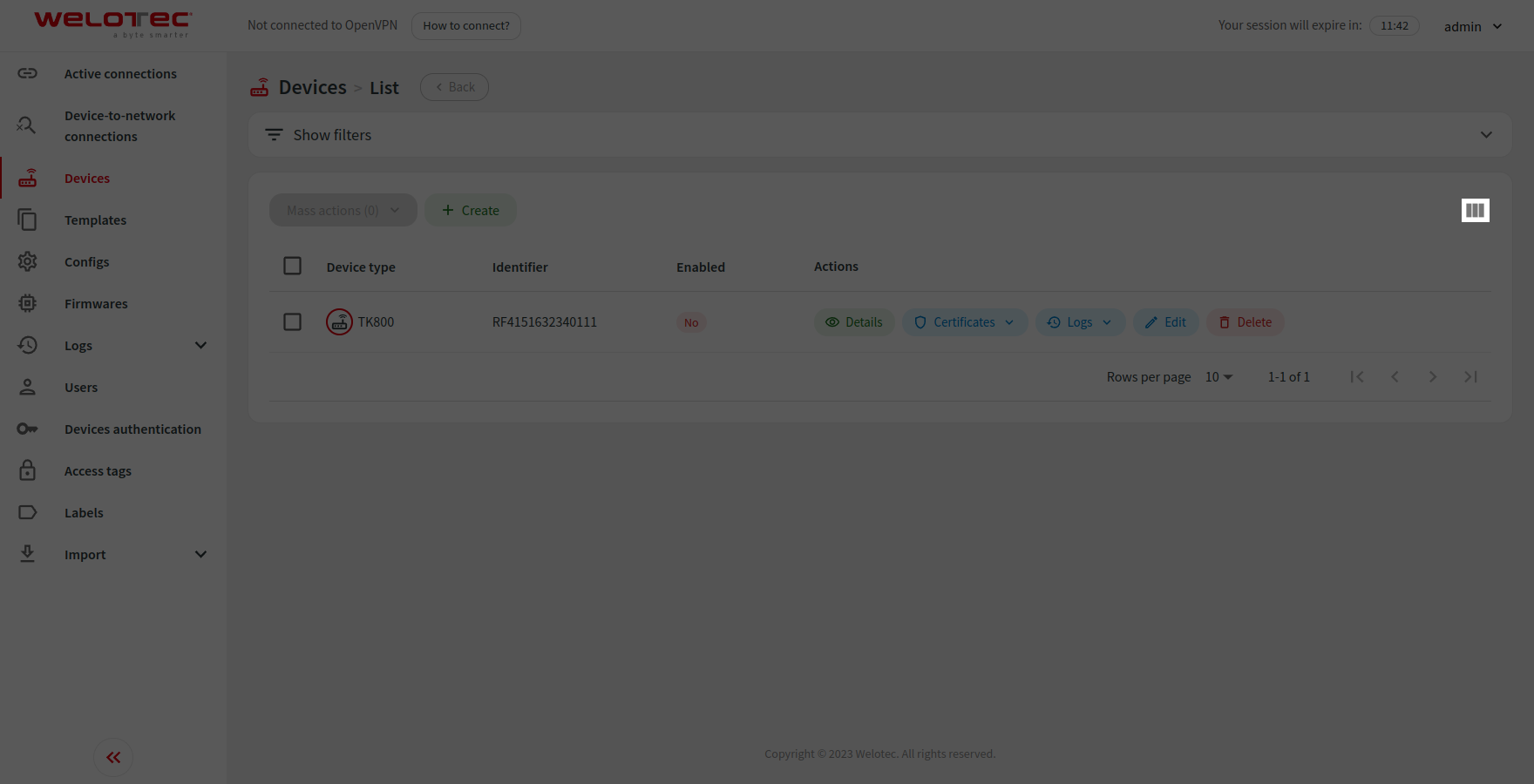
Task: Click the column layout toggle icon
Action: click(1475, 210)
